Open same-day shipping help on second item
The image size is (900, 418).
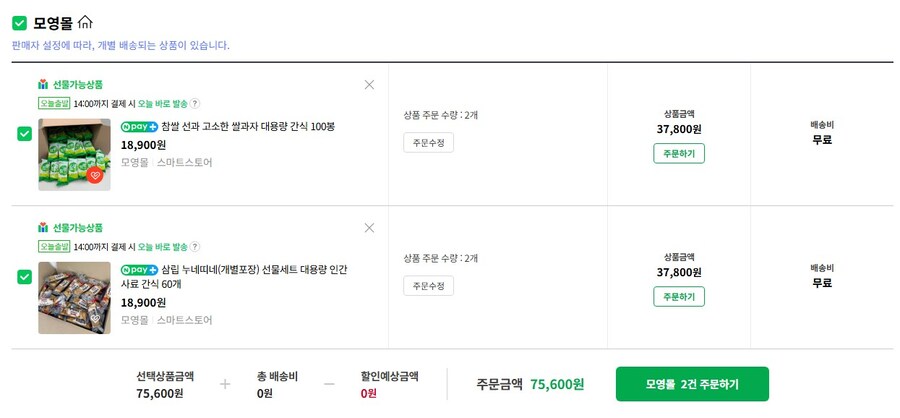pyautogui.click(x=195, y=246)
